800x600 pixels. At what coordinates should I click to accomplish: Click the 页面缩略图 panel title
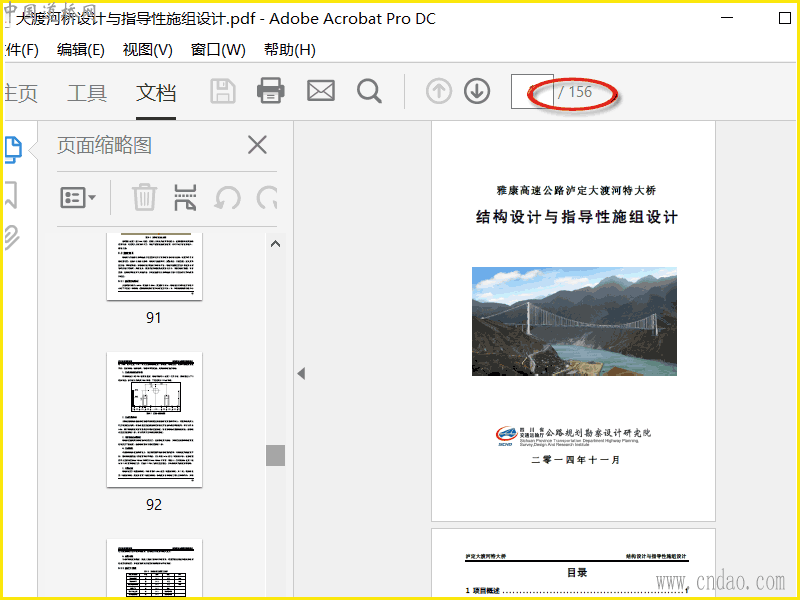click(x=104, y=145)
